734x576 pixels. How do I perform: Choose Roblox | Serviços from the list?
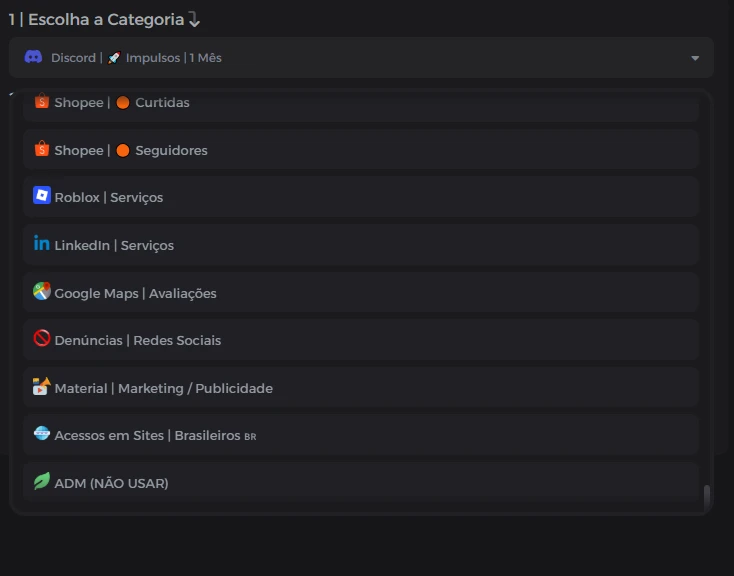click(x=361, y=197)
